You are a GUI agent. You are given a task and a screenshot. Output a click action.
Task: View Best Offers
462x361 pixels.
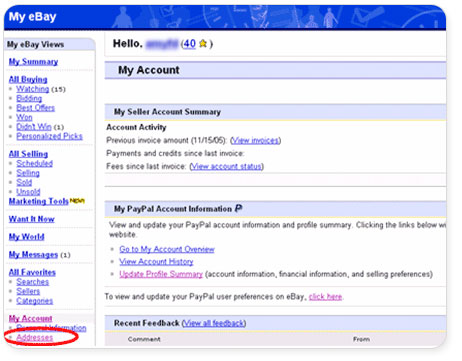pos(36,108)
